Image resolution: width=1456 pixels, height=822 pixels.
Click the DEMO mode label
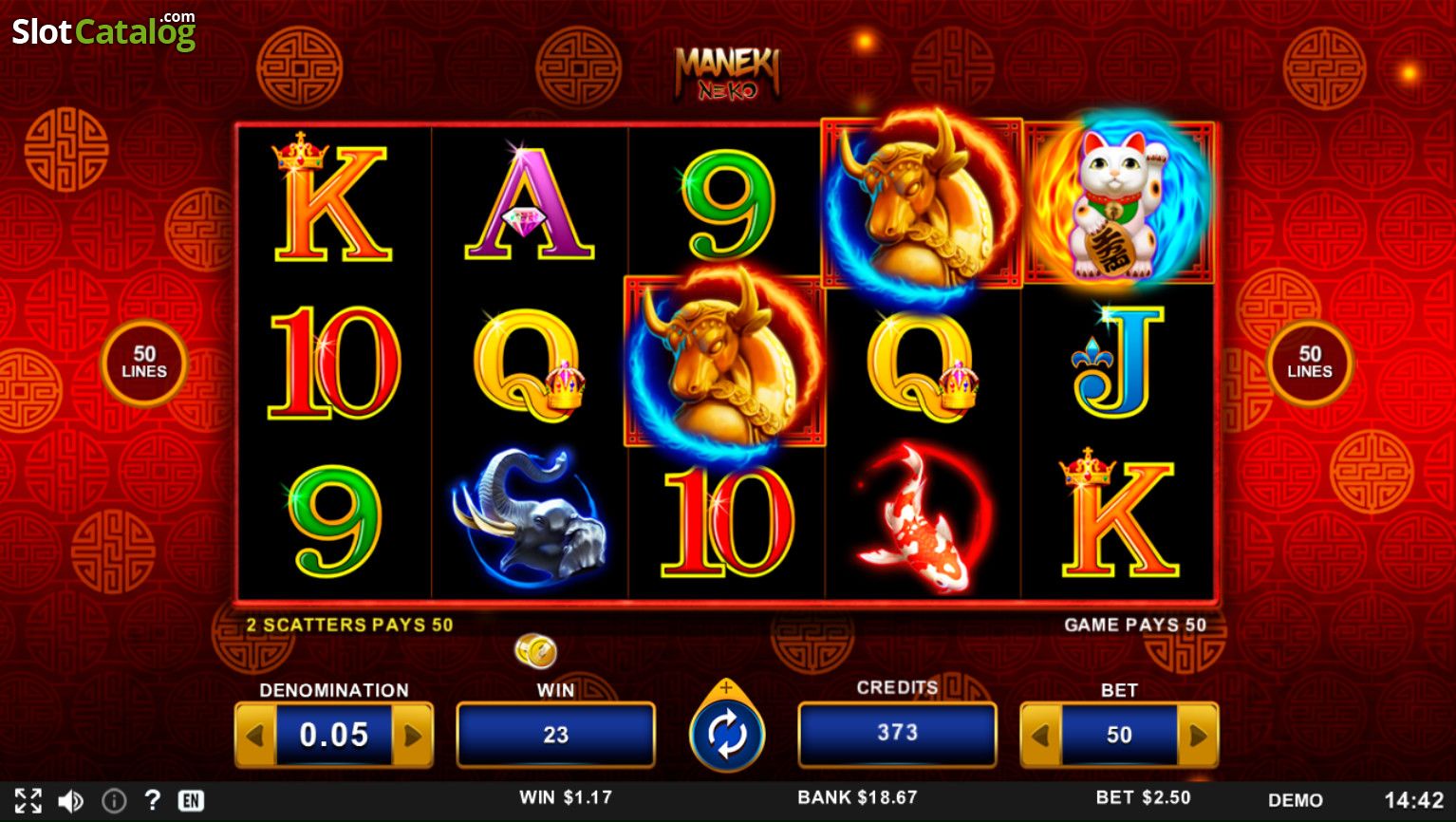pos(1296,800)
